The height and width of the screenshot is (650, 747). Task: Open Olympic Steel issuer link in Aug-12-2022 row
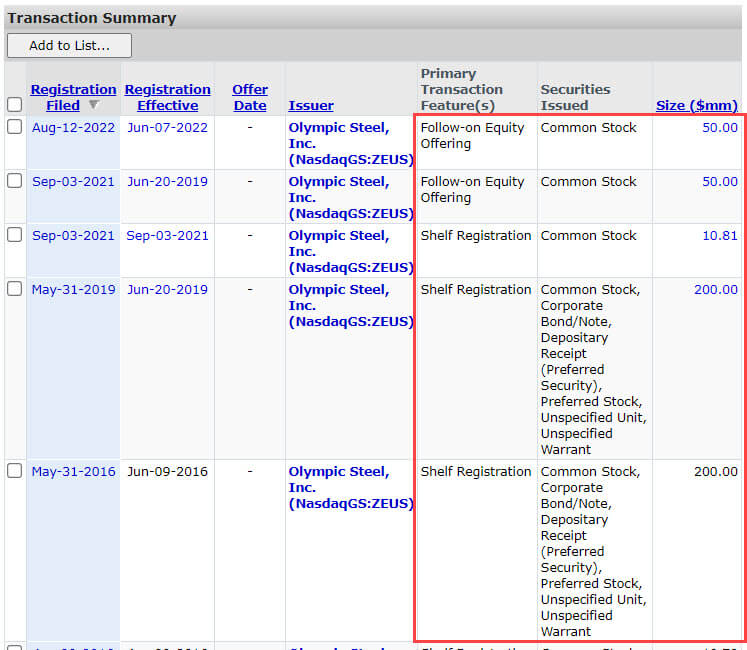point(351,143)
